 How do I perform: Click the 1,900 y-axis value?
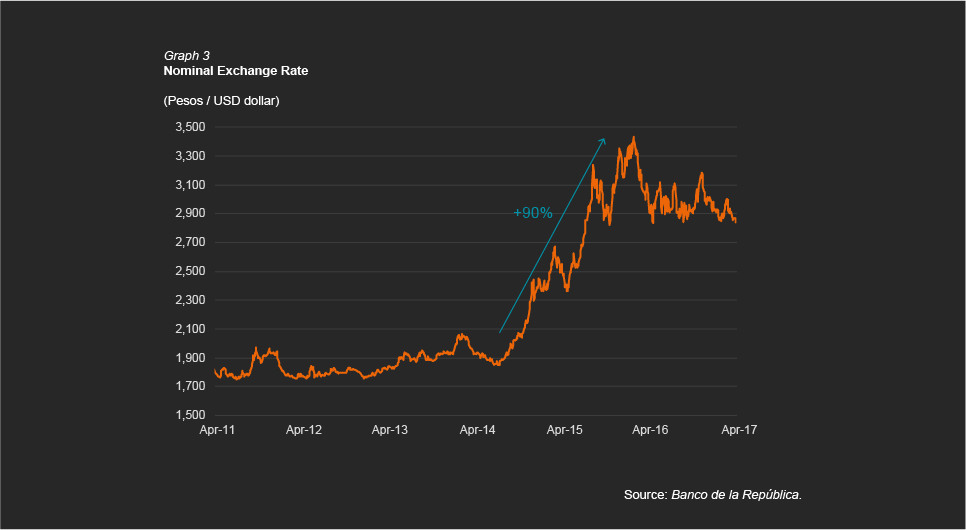coord(190,358)
